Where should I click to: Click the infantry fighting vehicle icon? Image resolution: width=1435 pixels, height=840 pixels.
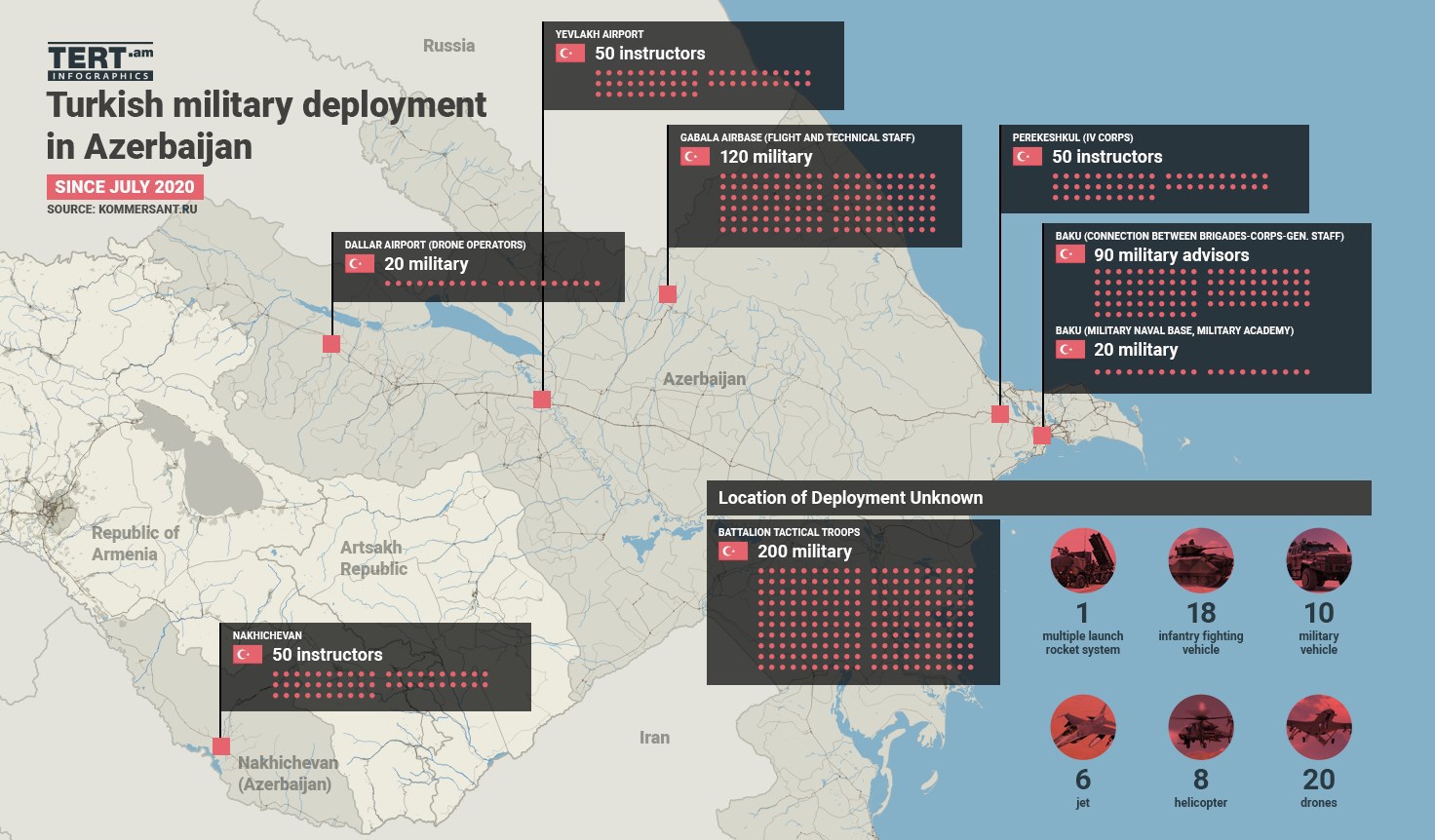tap(1200, 561)
